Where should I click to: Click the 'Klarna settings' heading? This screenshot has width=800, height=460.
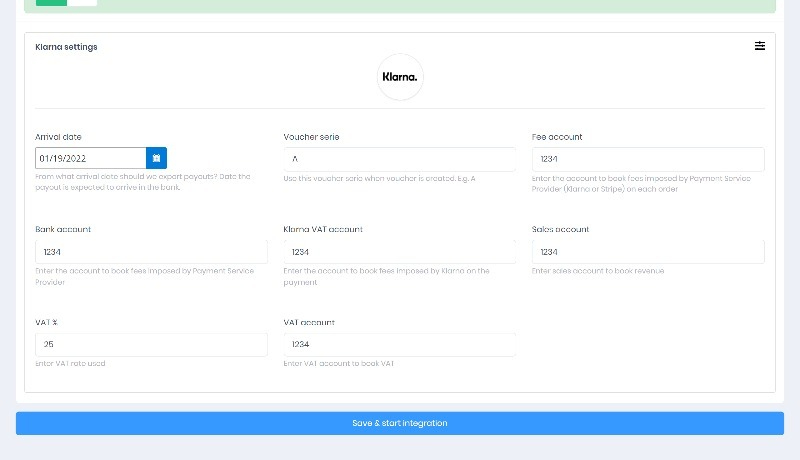66,47
